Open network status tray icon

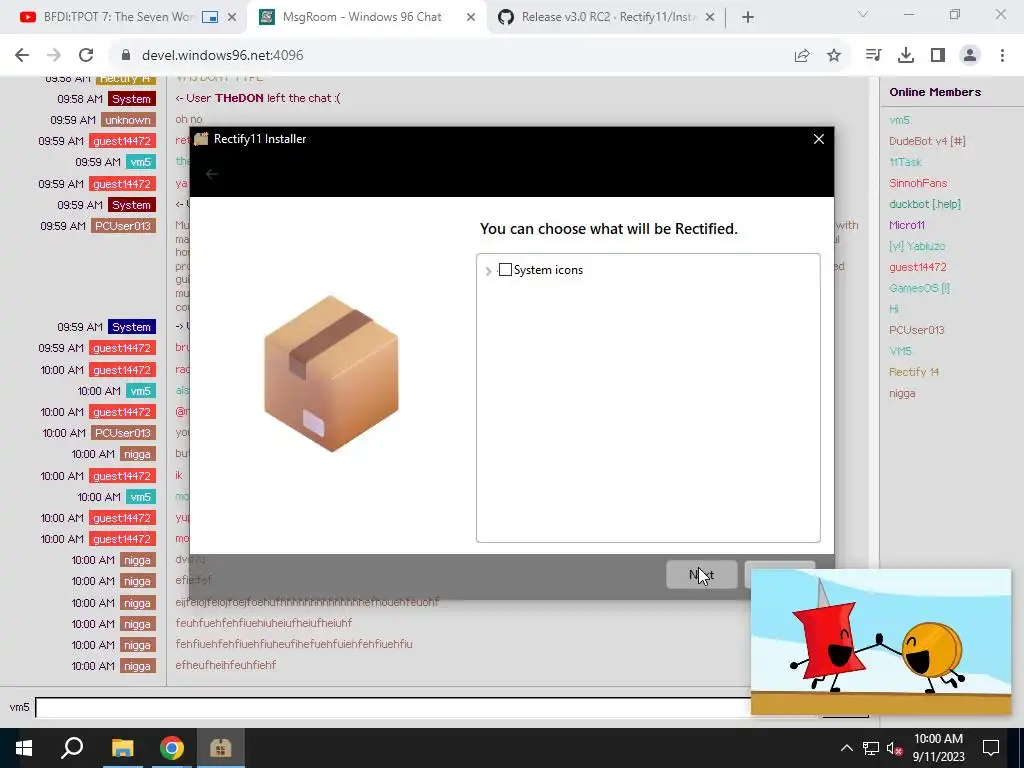[x=871, y=748]
